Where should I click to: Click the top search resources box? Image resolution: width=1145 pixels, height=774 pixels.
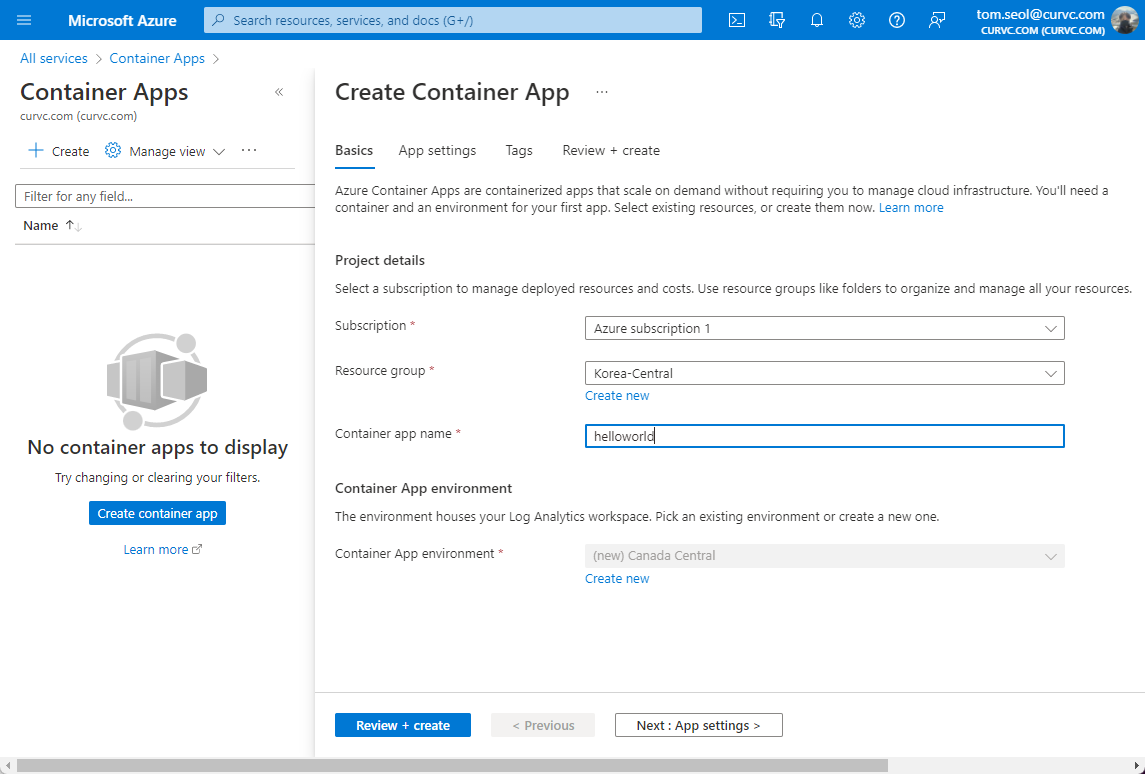tap(453, 20)
